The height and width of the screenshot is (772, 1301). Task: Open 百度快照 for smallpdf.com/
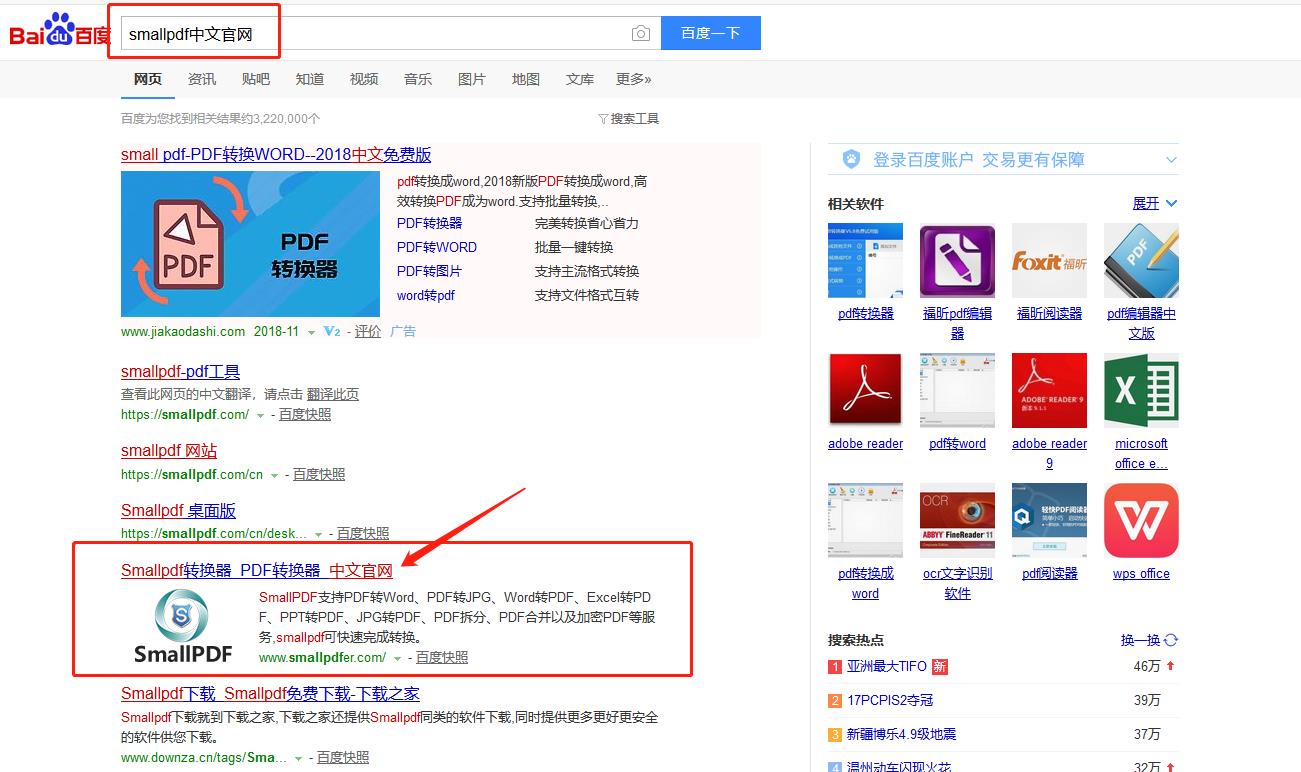pyautogui.click(x=305, y=414)
